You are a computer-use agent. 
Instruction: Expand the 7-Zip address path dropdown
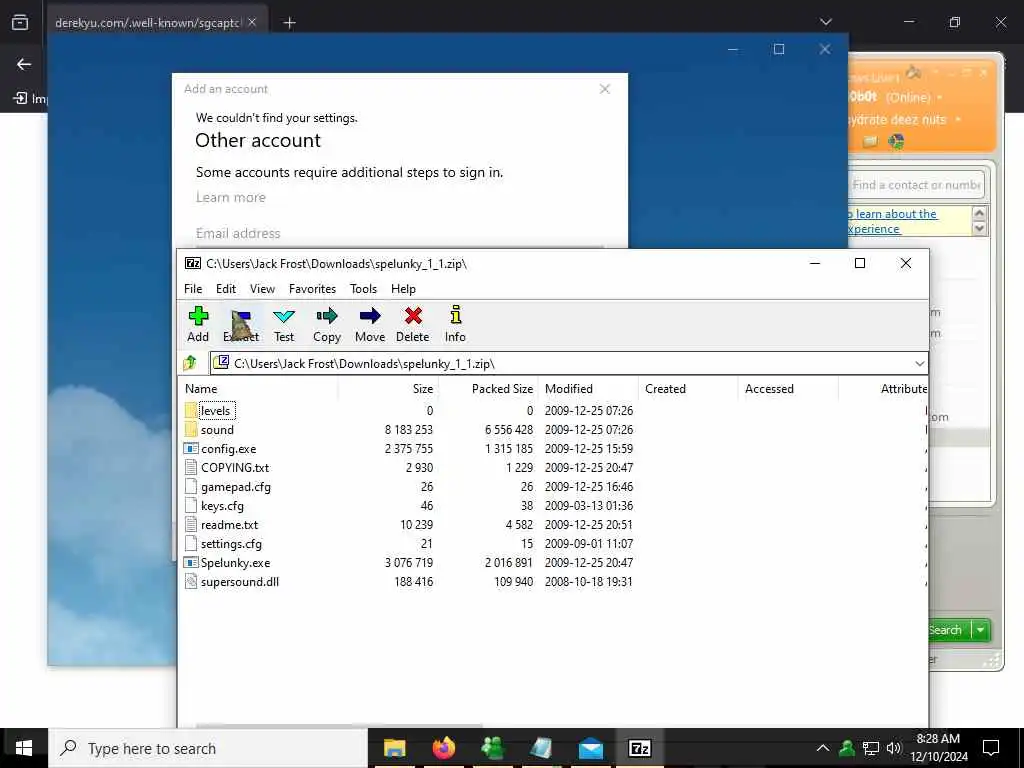(920, 364)
